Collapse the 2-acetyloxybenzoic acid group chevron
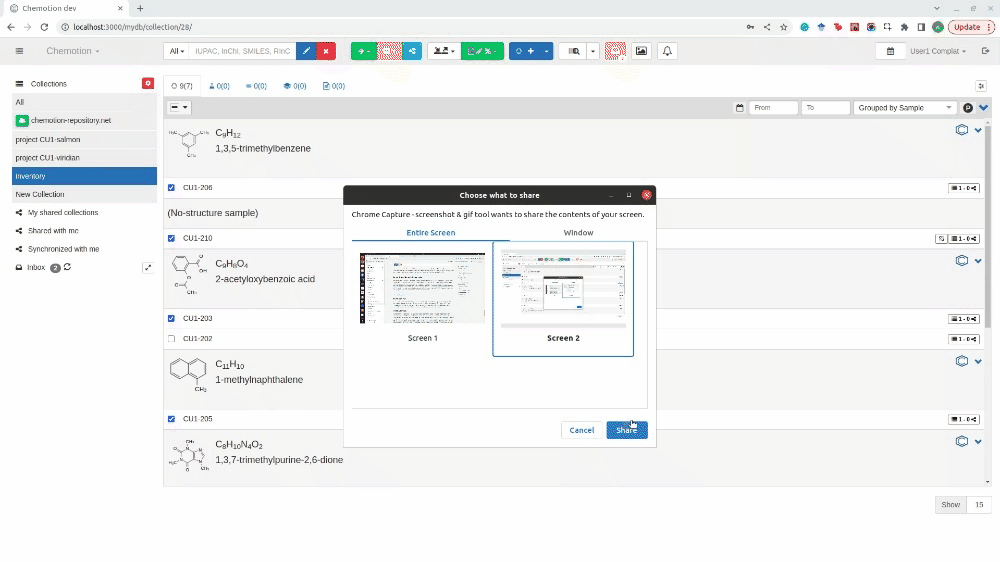Image resolution: width=1000 pixels, height=562 pixels. click(x=978, y=261)
